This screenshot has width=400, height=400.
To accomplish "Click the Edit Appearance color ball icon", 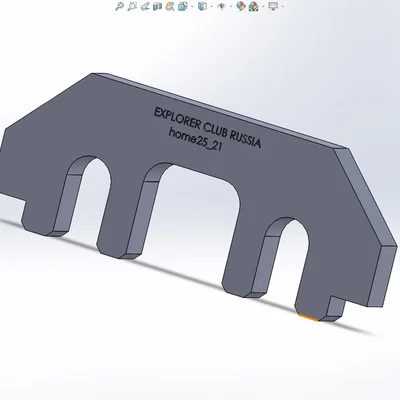I will tap(241, 6).
